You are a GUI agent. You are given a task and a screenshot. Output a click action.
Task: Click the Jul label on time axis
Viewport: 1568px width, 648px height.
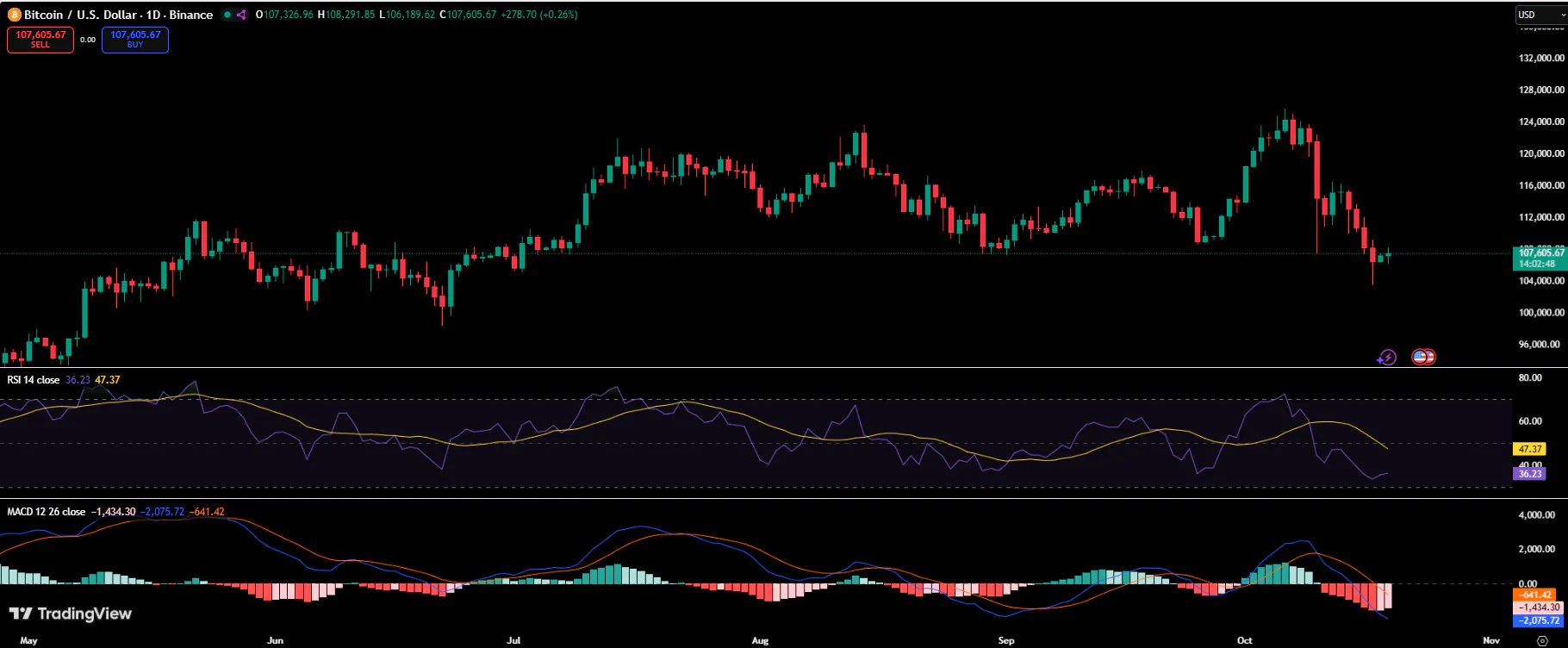513,641
